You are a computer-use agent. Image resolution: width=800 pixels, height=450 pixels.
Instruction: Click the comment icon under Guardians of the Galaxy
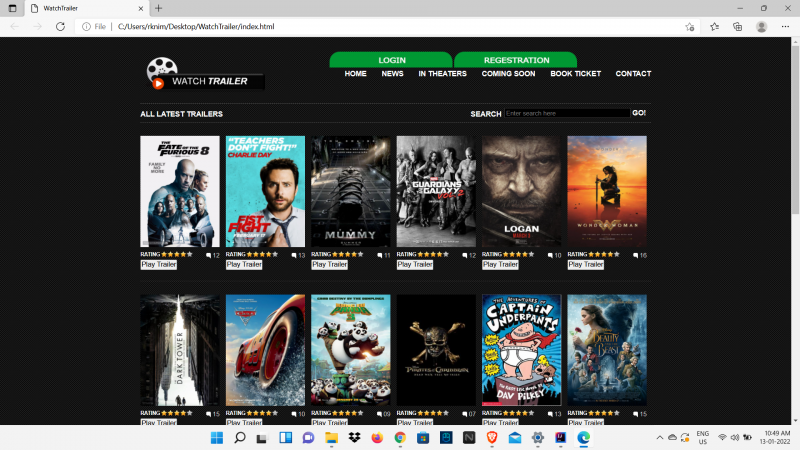point(465,255)
